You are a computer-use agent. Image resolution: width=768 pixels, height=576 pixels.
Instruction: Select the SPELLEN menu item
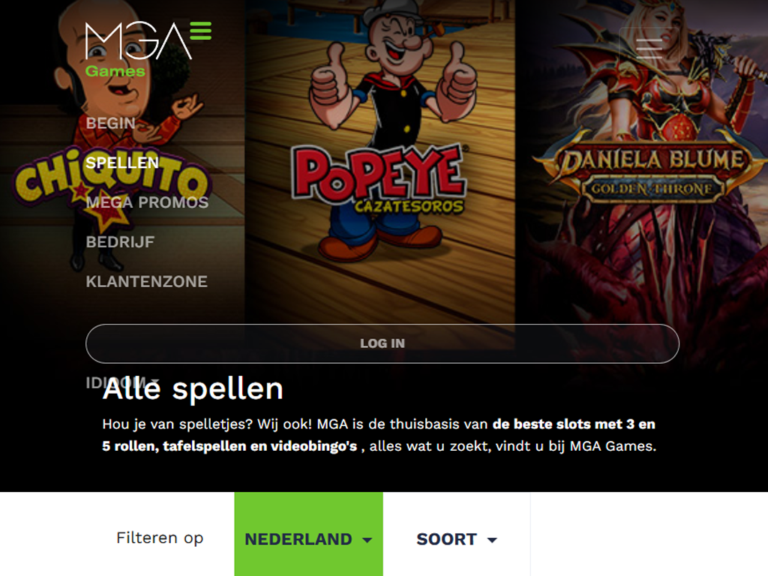pos(122,163)
